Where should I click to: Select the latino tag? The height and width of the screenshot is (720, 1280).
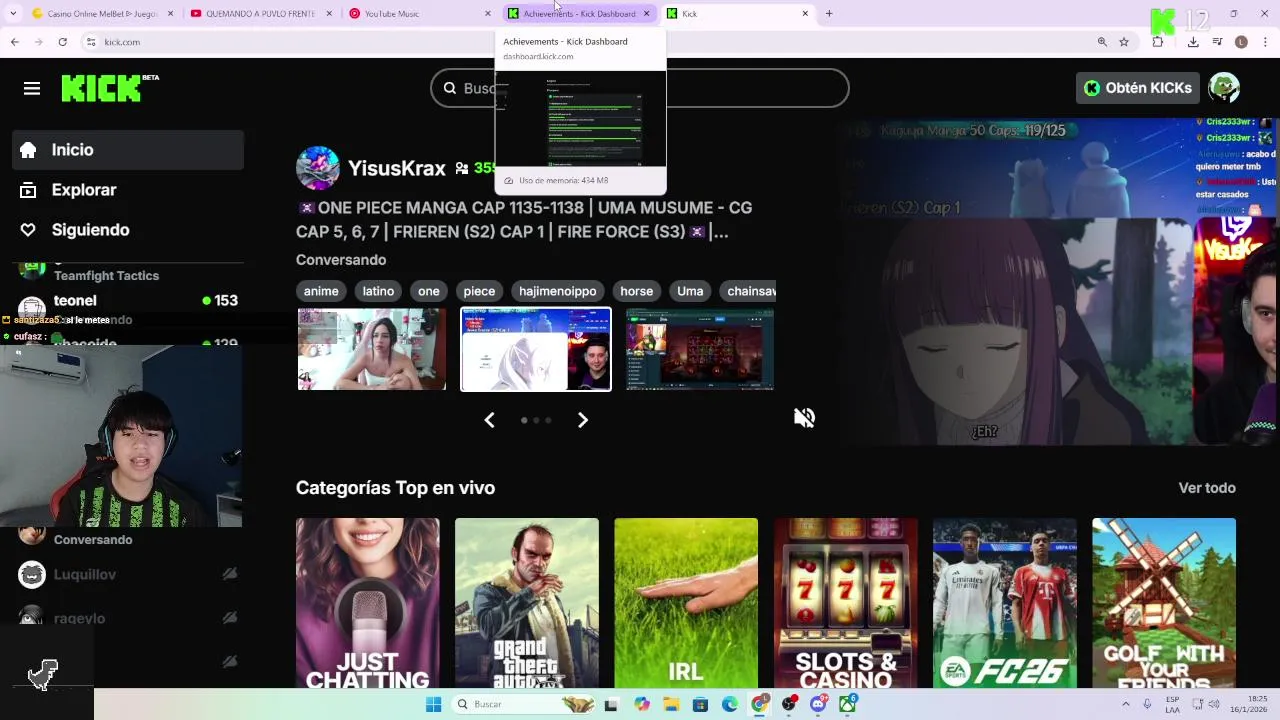click(378, 291)
